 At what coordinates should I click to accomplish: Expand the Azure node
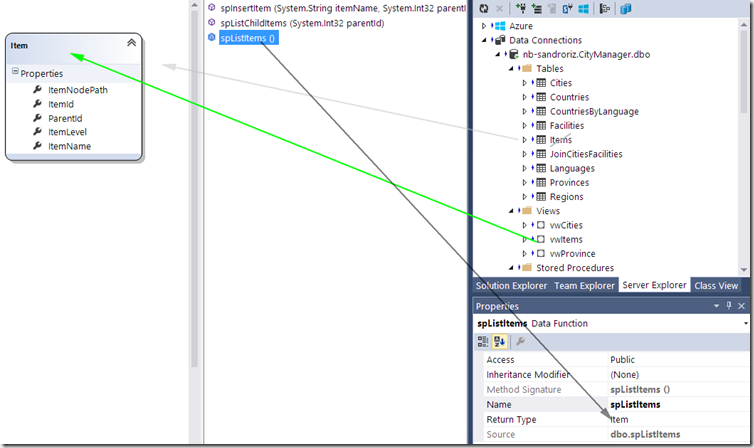(485, 25)
